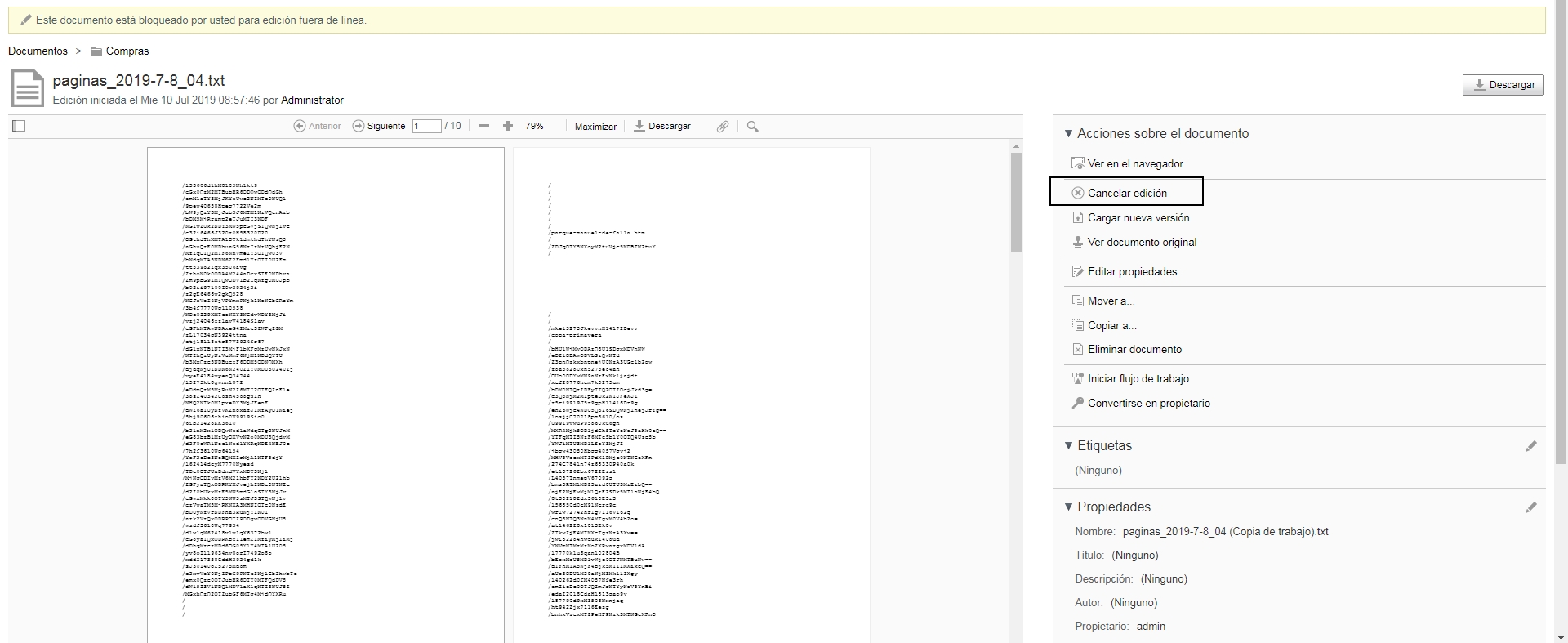Select Cancelar edición action
Image resolution: width=1568 pixels, height=643 pixels.
point(1127,193)
